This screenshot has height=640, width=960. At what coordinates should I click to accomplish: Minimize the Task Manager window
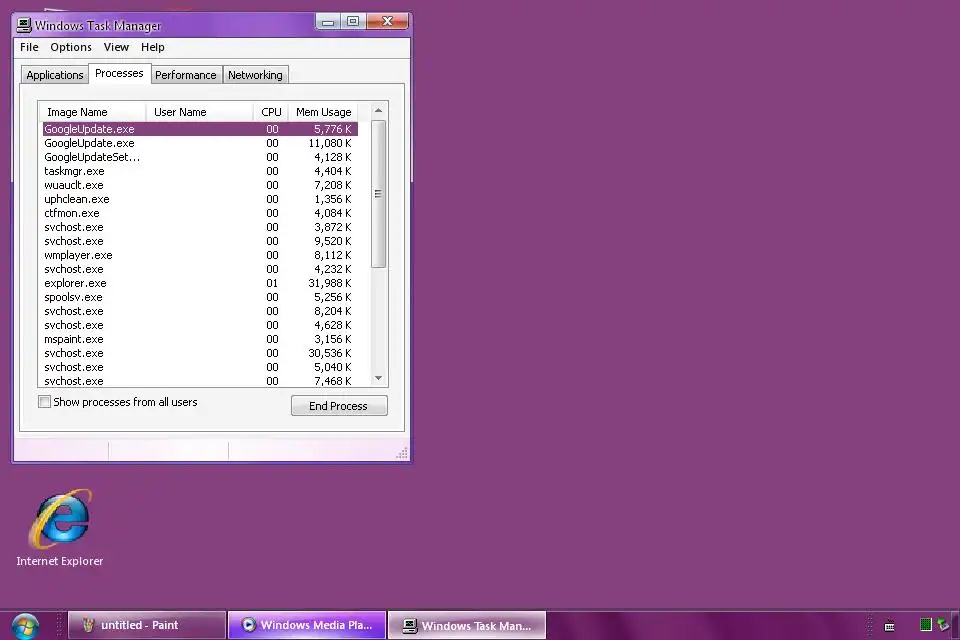coord(328,22)
